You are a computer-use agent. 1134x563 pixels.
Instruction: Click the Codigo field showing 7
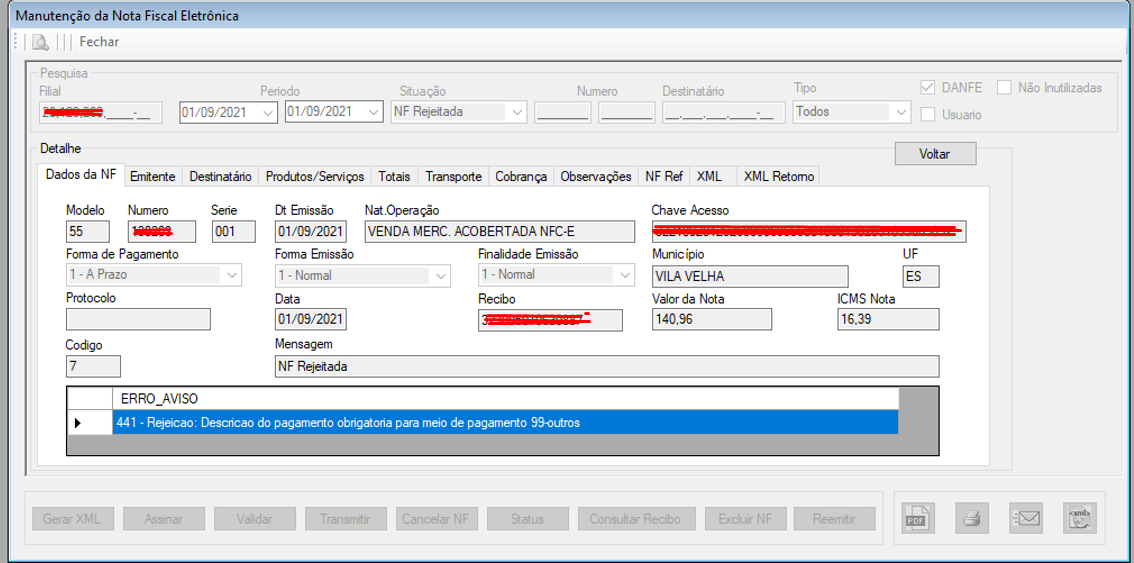click(93, 366)
